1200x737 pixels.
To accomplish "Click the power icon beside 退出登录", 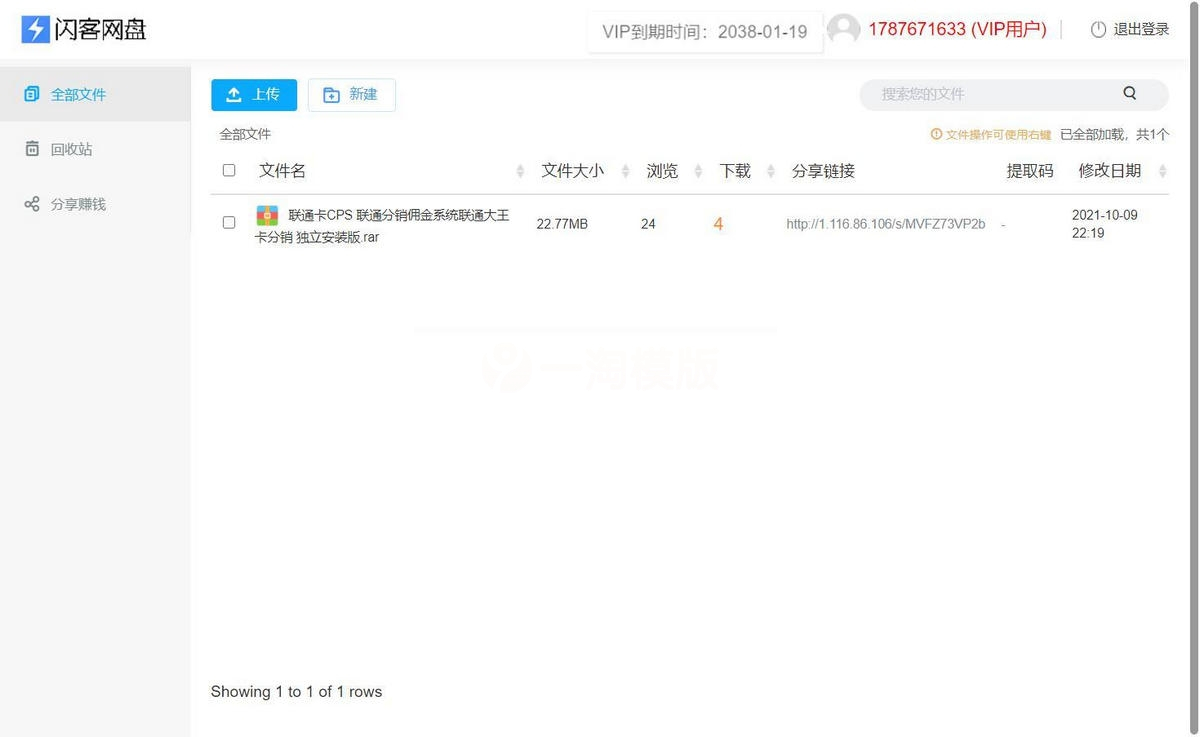I will [1097, 28].
